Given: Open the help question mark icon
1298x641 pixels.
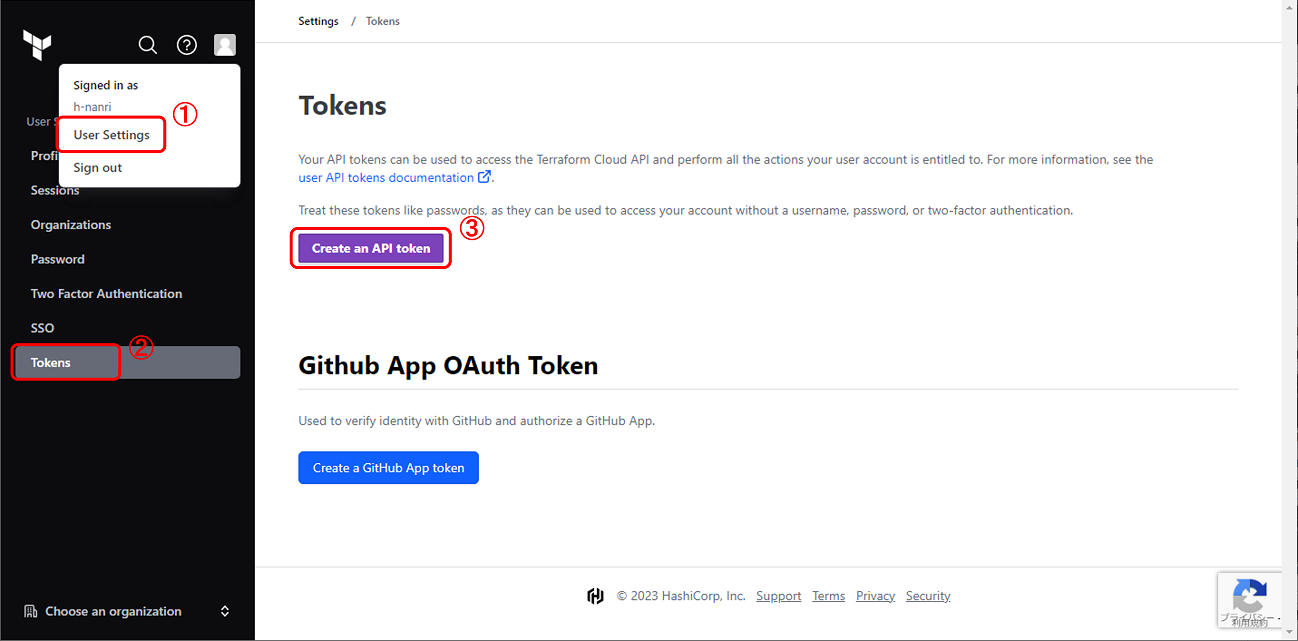Looking at the screenshot, I should [187, 45].
